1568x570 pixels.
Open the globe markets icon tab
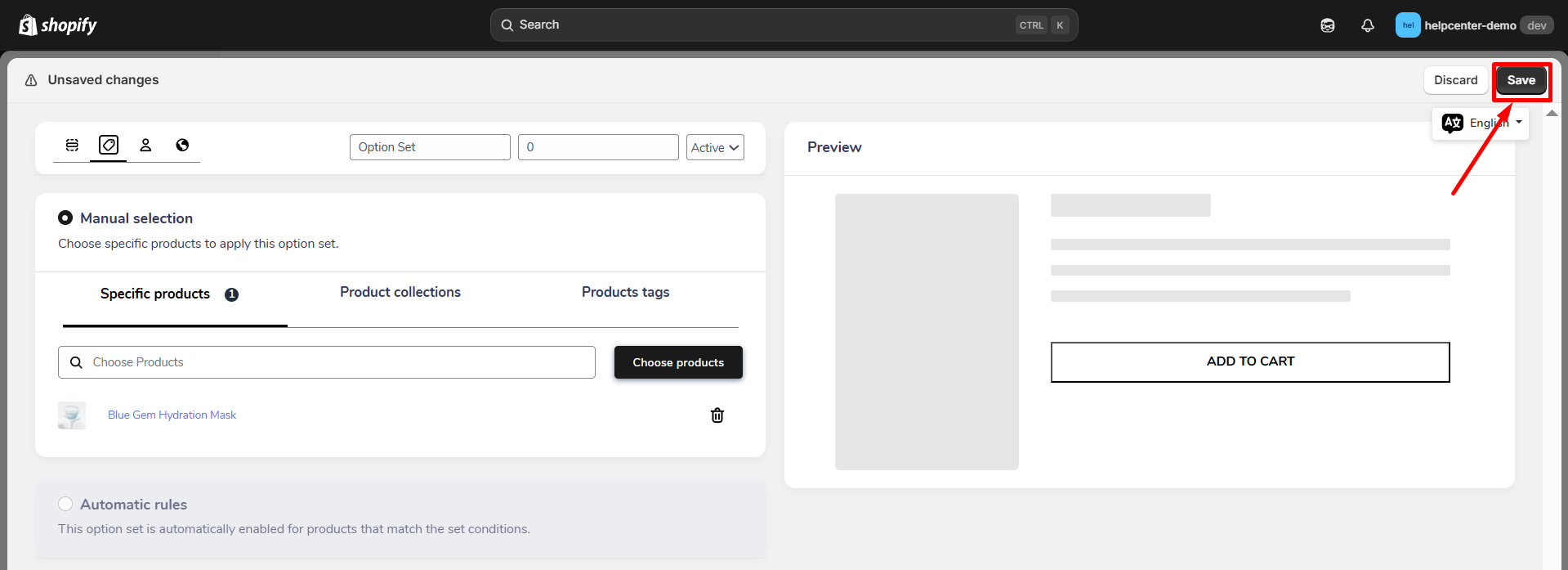click(x=182, y=145)
